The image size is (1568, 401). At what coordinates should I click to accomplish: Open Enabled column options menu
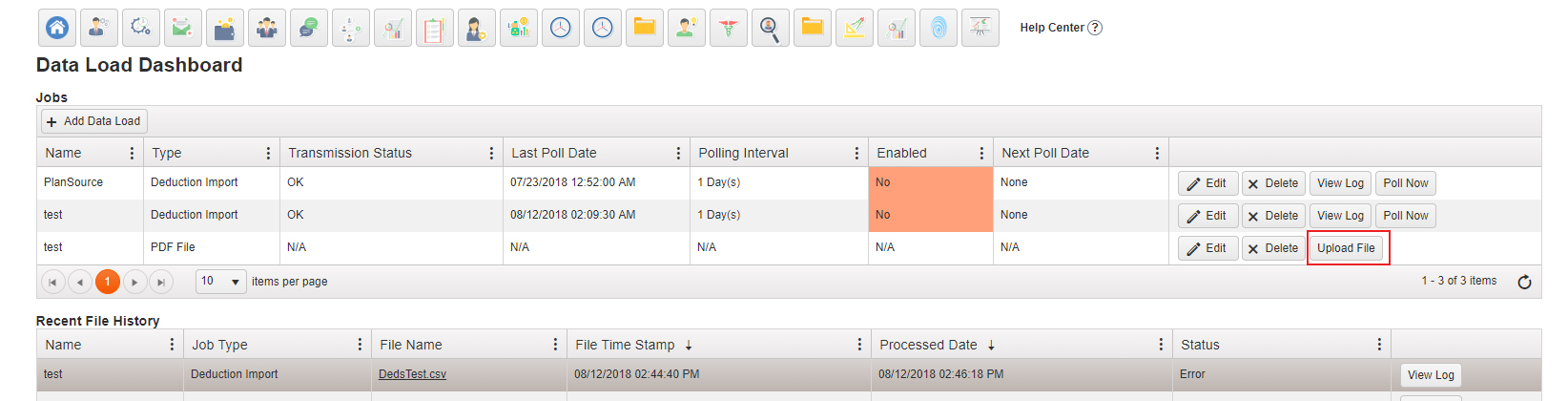click(x=981, y=153)
